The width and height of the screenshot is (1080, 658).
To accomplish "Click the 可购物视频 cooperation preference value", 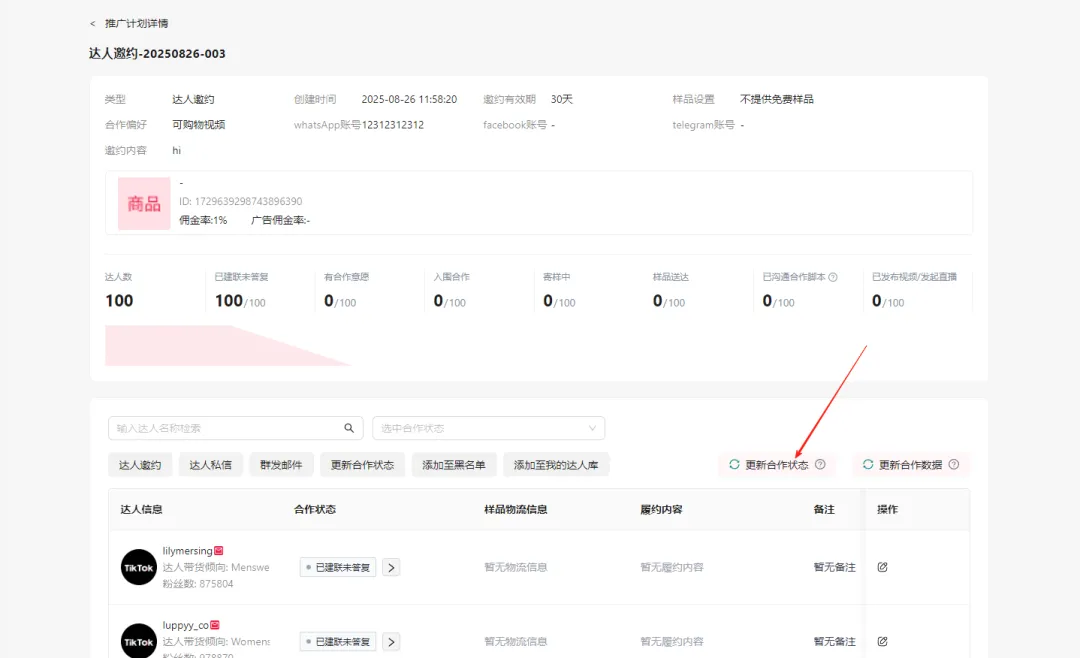I will (x=198, y=125).
